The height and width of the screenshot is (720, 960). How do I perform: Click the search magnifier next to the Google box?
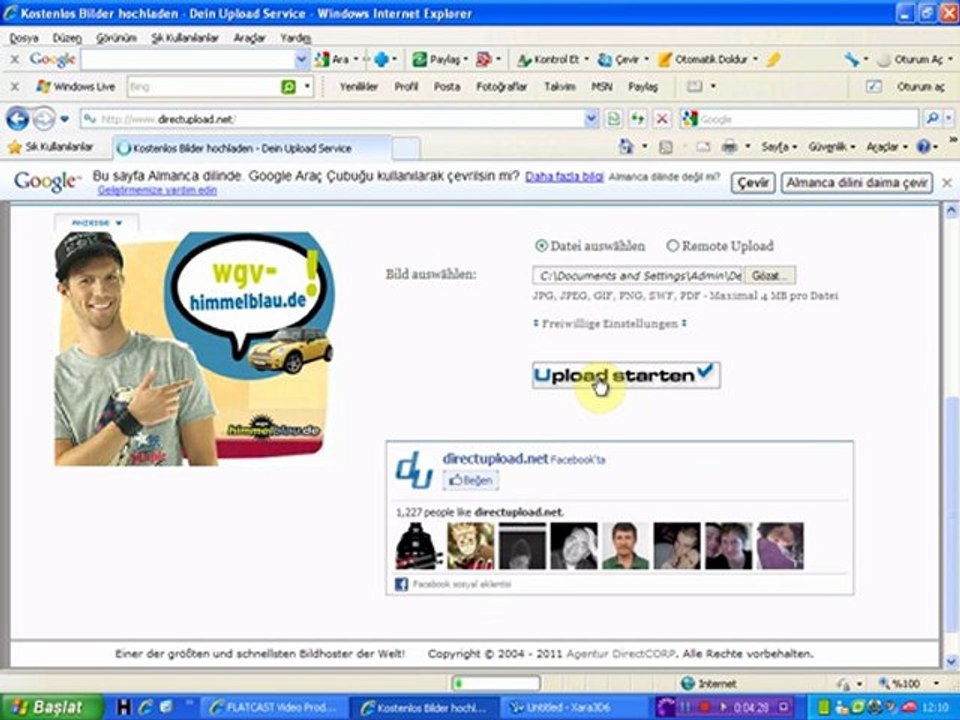[x=932, y=118]
